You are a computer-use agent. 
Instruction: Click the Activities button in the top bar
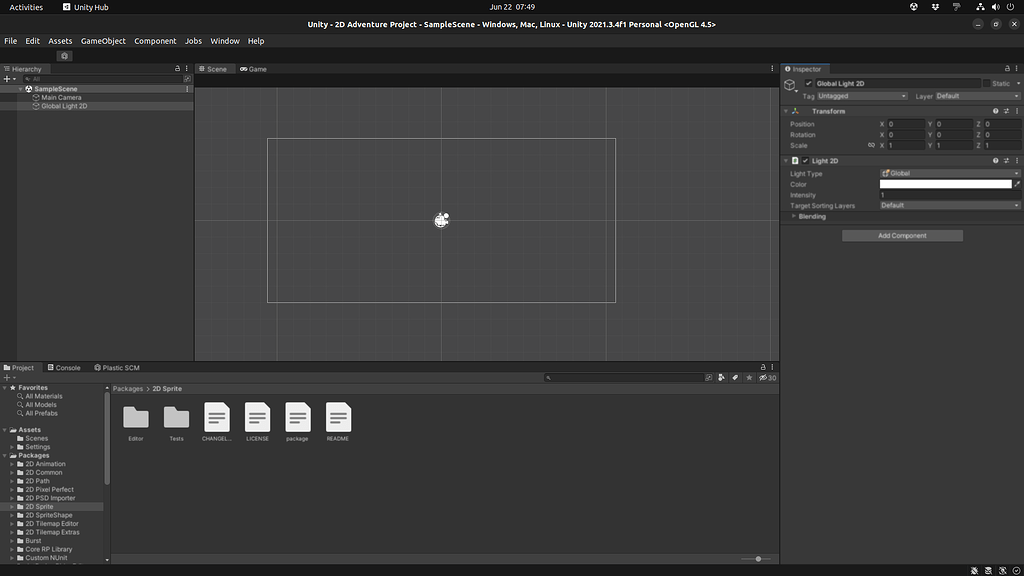[x=24, y=7]
